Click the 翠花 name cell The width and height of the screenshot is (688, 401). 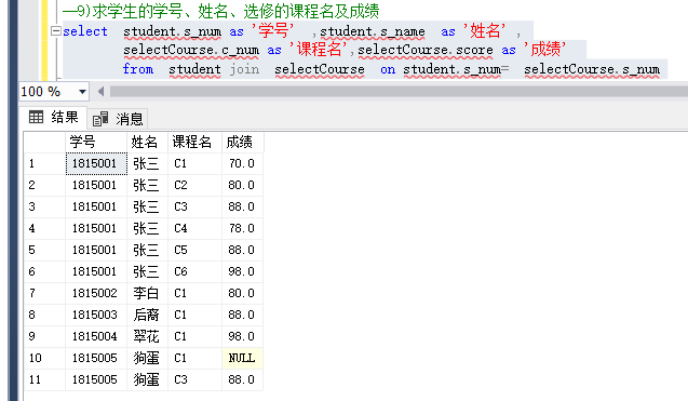coord(147,337)
